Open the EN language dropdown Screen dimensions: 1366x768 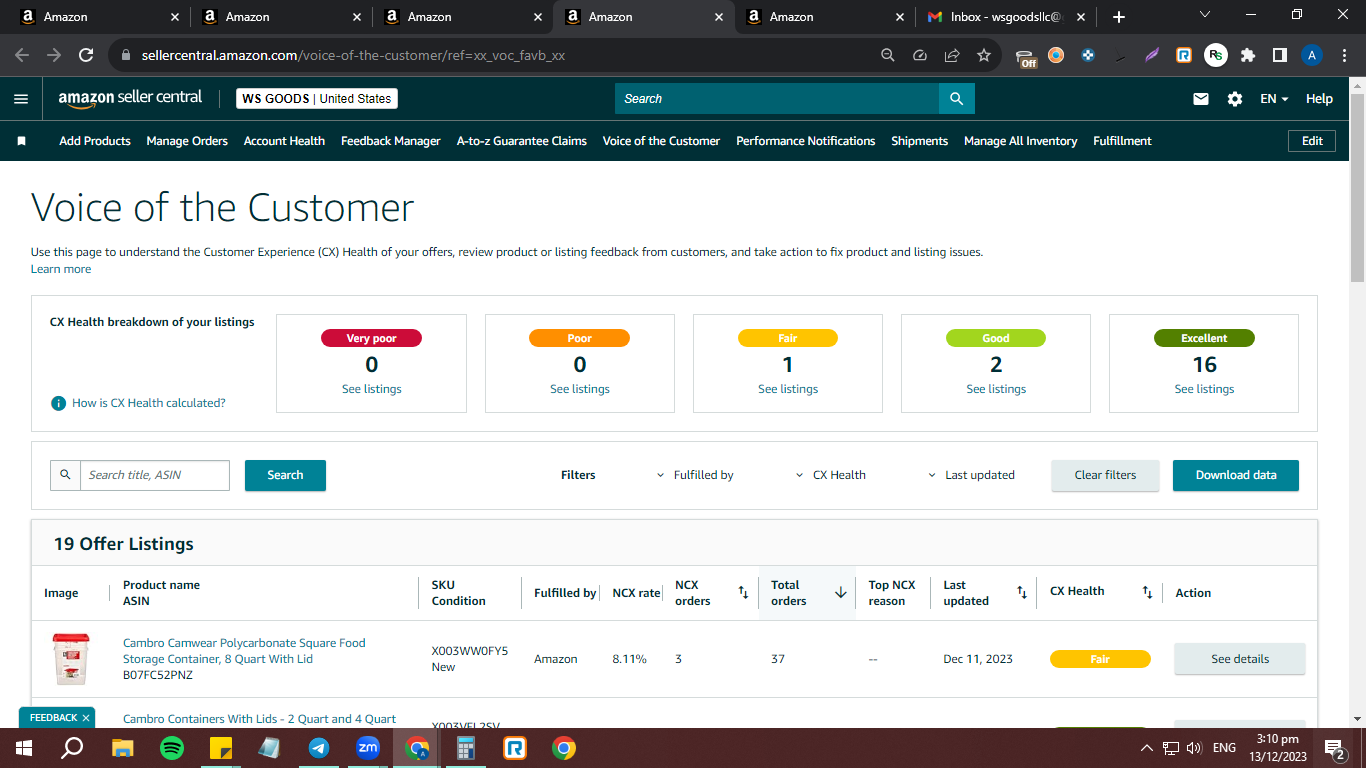click(x=1274, y=99)
